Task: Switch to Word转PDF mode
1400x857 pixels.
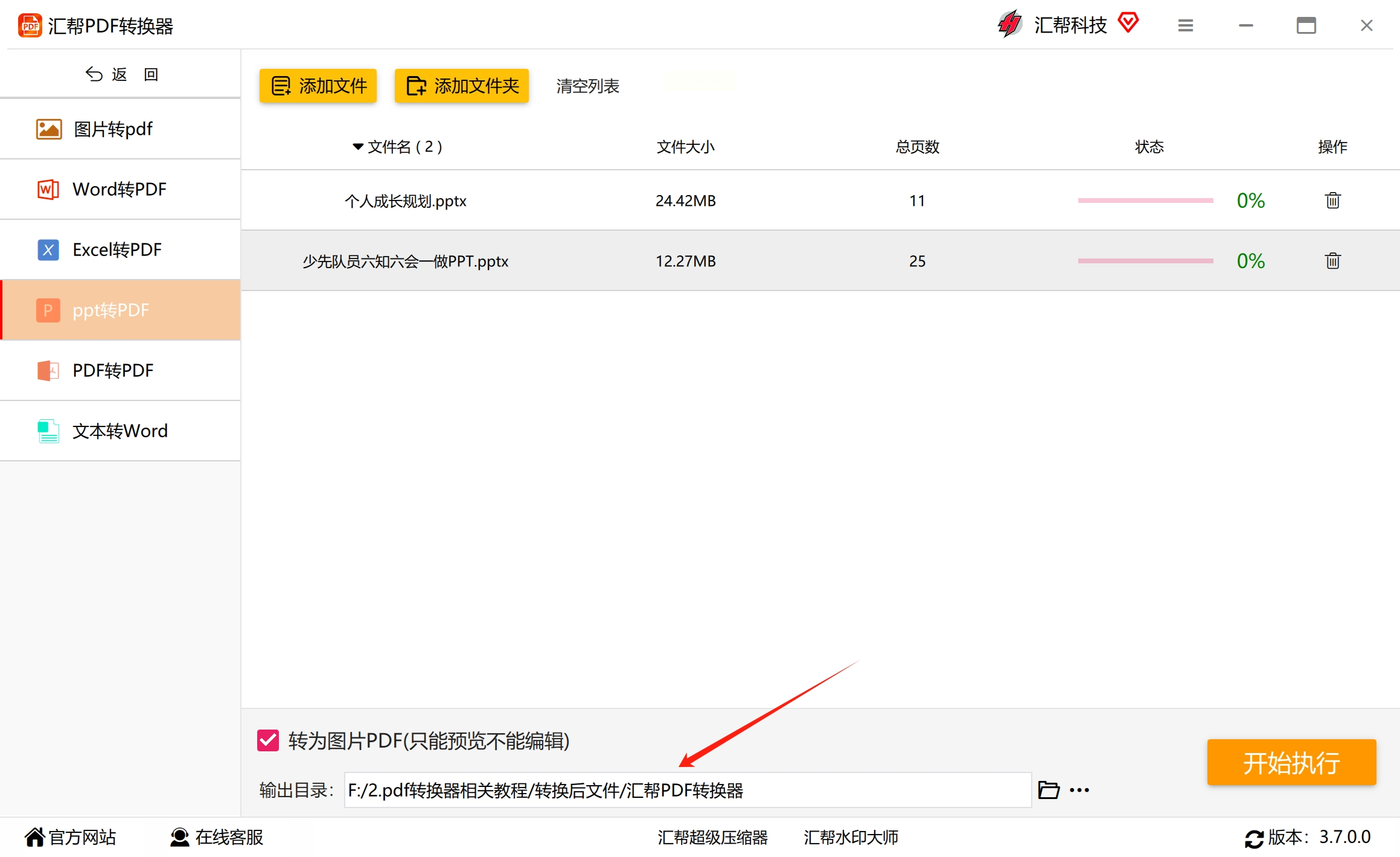Action: [121, 189]
